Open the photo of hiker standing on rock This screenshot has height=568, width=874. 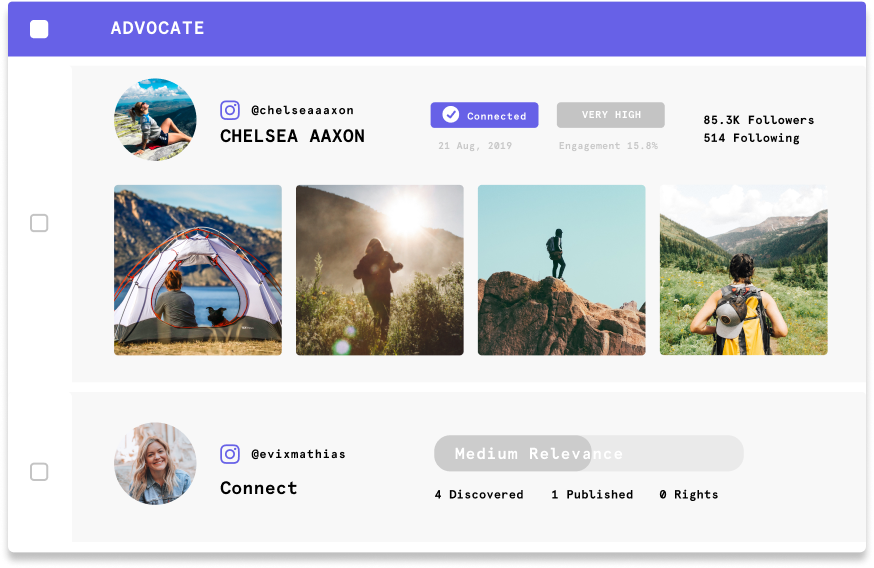561,270
